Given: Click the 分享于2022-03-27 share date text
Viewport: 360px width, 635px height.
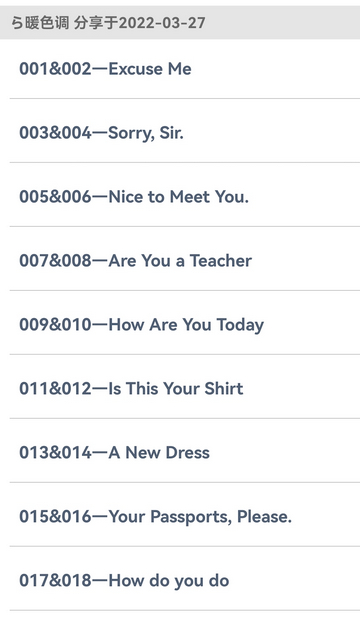Looking at the screenshot, I should tap(140, 23).
